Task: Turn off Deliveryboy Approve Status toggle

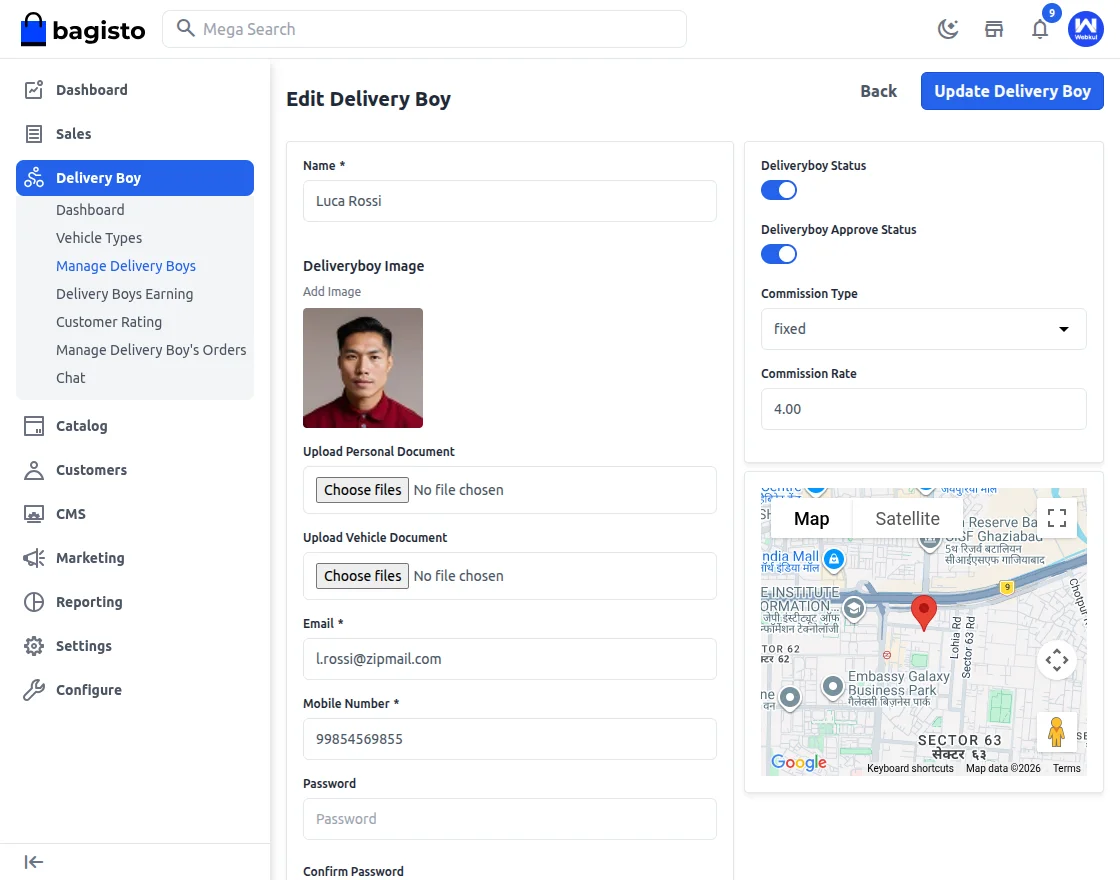Action: coord(779,254)
